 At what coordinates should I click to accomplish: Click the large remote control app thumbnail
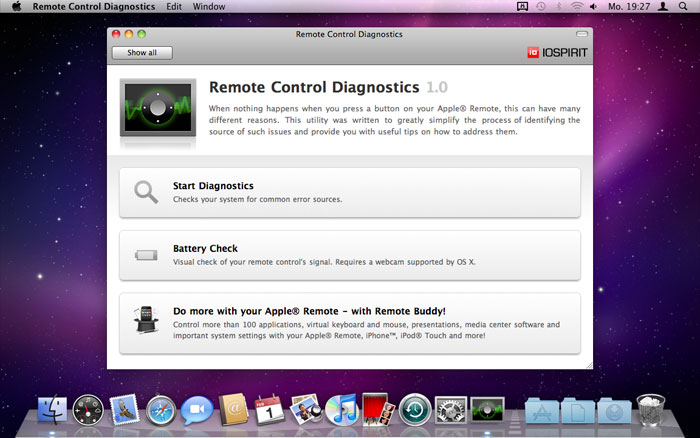tap(158, 108)
